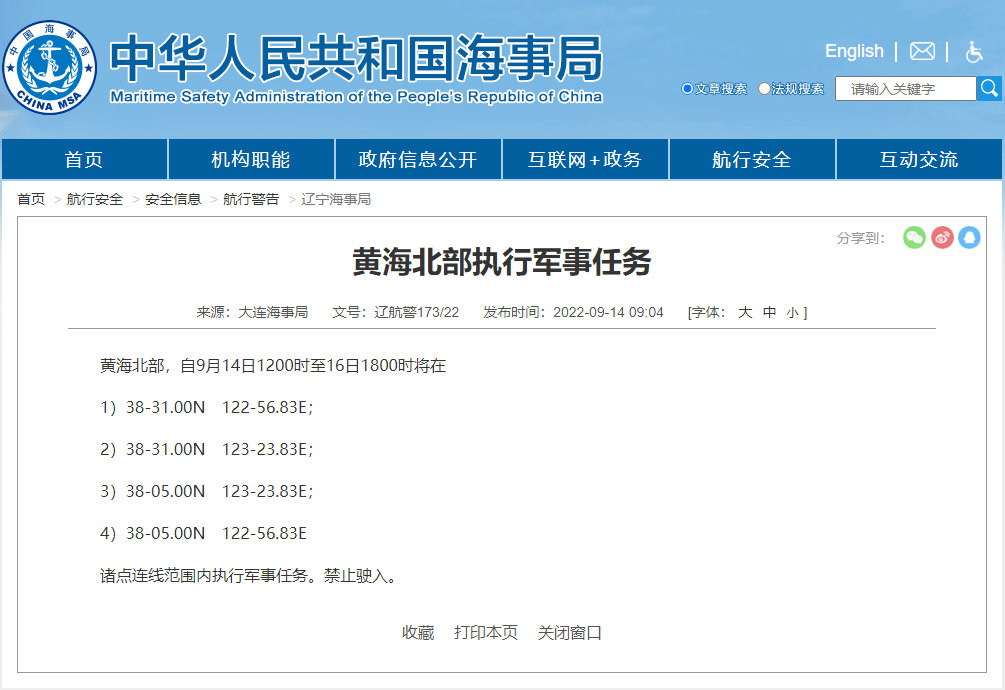Image resolution: width=1005 pixels, height=690 pixels.
Task: Go to 航行安全 in the breadcrumb
Action: point(94,199)
